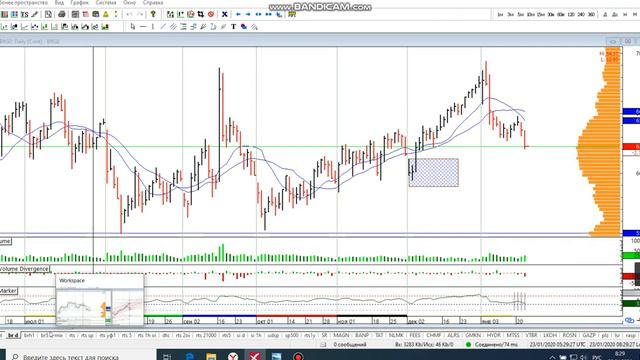Switch to the GAZP tab
Viewport: 640px width, 360px height.
[x=589, y=335]
